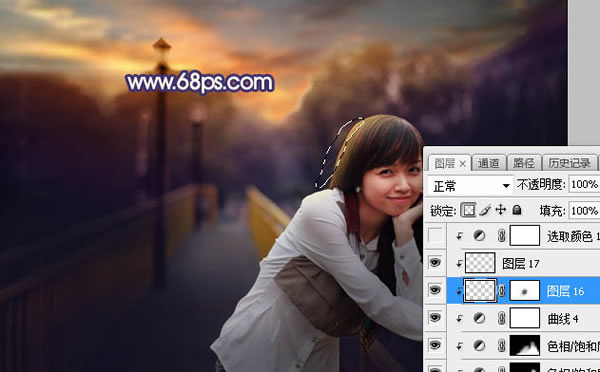
Task: Click adjustment icon of 选取颜色 layer
Action: click(479, 236)
